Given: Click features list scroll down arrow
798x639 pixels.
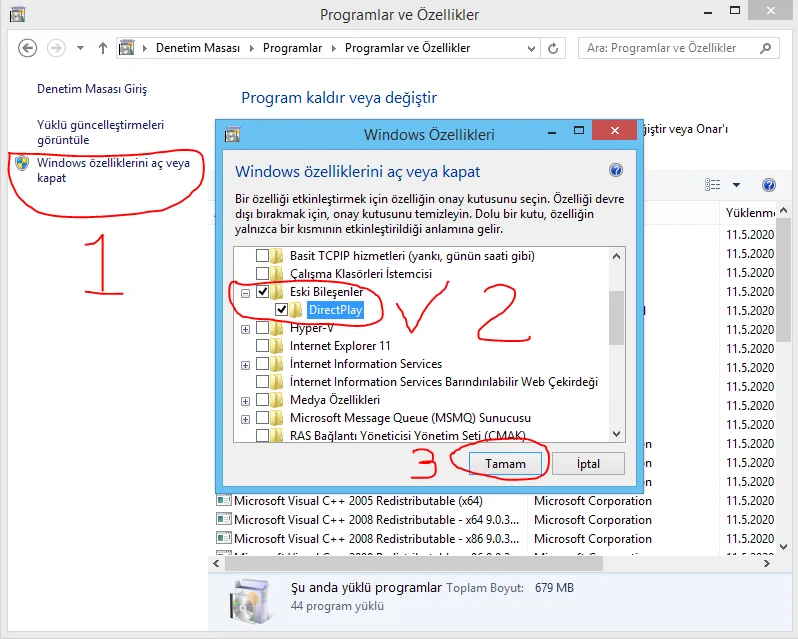Looking at the screenshot, I should point(616,434).
